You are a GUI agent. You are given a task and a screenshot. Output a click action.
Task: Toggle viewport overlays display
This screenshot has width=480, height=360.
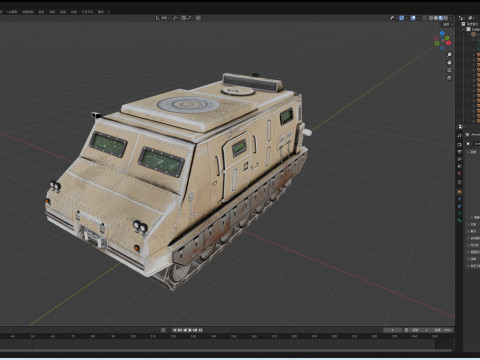coord(413,18)
